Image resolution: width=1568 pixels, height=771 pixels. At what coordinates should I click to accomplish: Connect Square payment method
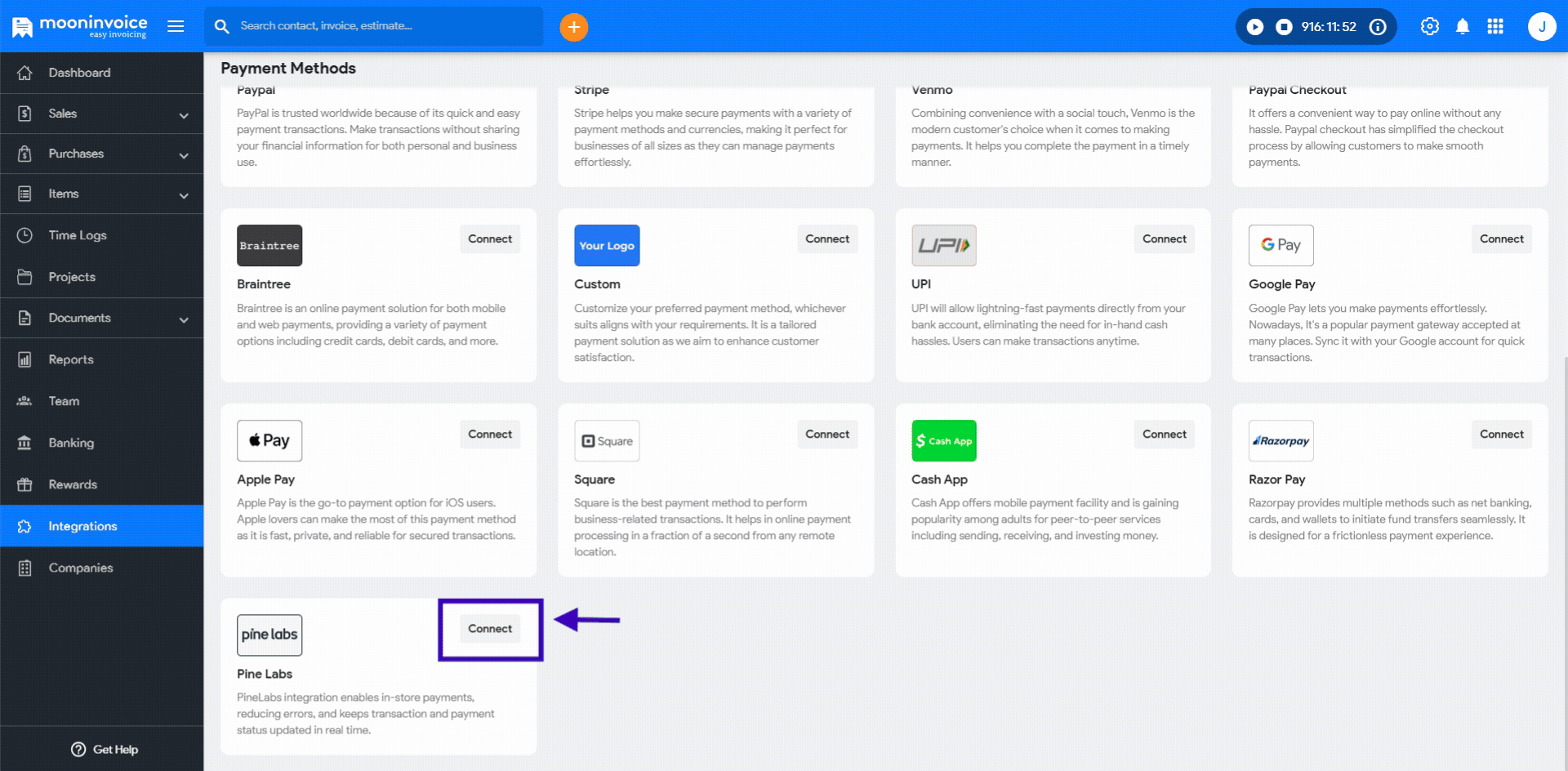tap(827, 435)
